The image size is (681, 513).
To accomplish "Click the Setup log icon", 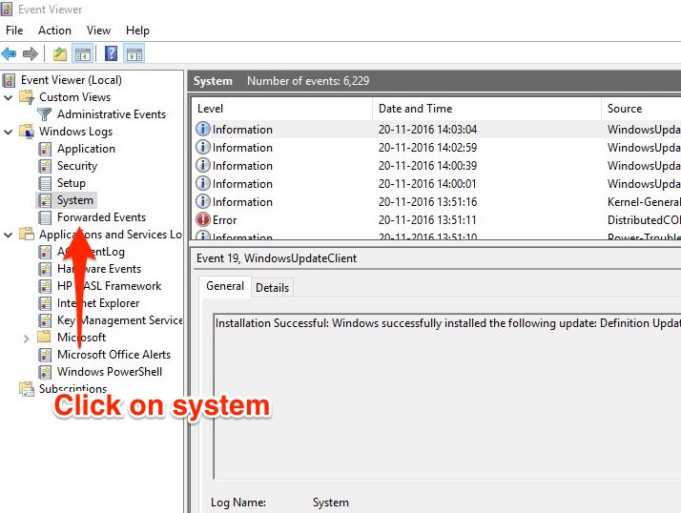I will (45, 183).
